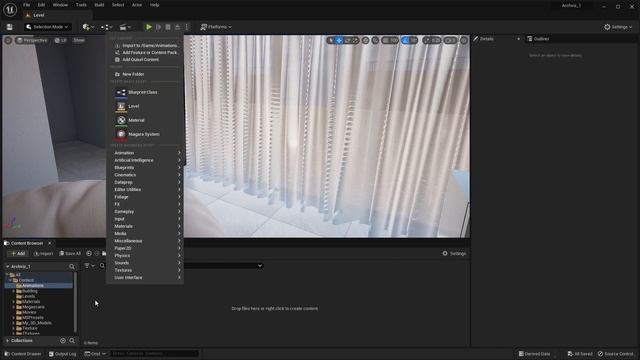Click the Unreal Engine logo icon
Viewport: 640px width, 360px height.
pos(10,9)
